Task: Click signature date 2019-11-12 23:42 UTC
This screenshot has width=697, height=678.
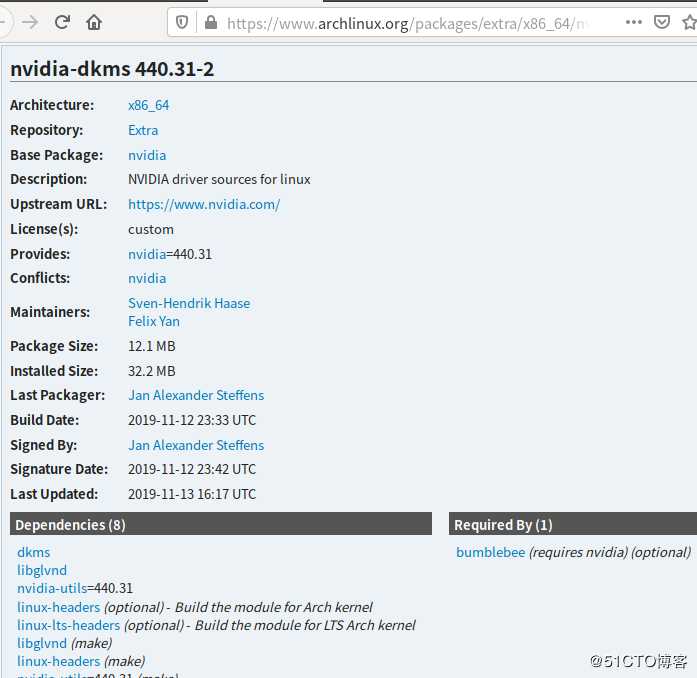Action: pyautogui.click(x=192, y=469)
